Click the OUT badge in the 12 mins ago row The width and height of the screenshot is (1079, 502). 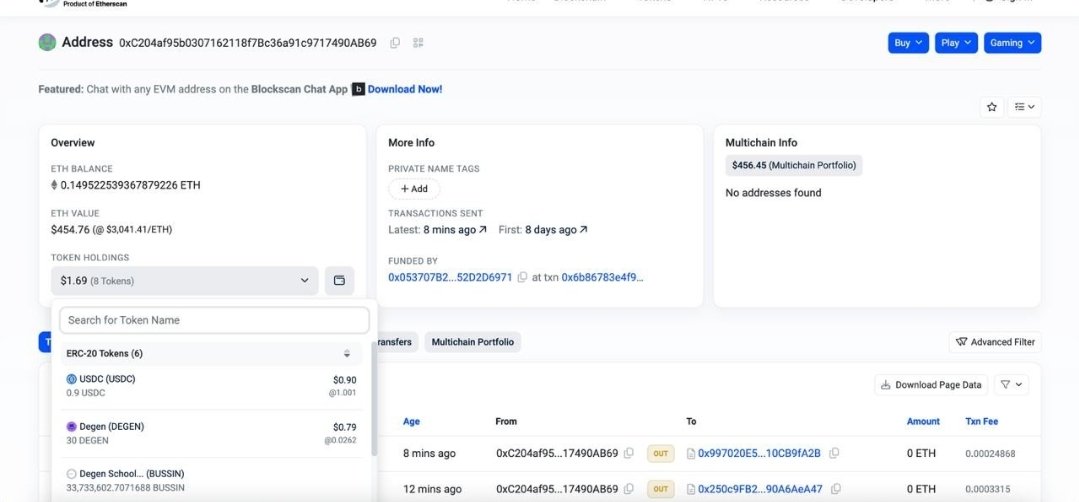click(x=660, y=489)
